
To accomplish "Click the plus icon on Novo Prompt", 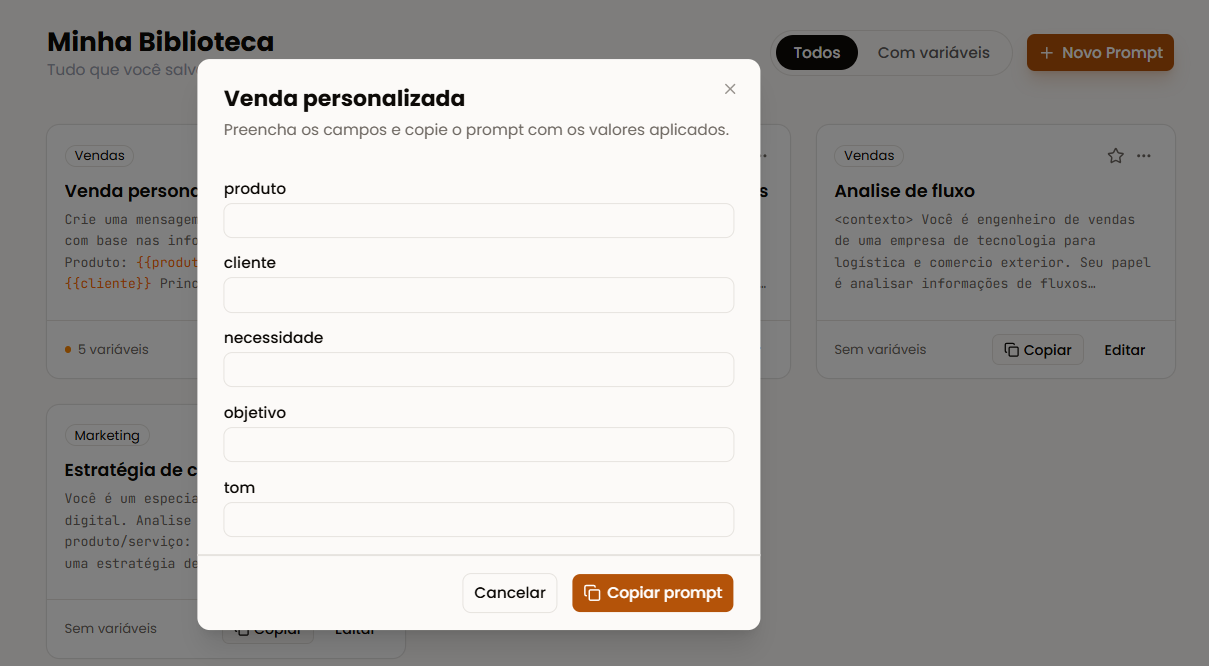I will 1047,53.
